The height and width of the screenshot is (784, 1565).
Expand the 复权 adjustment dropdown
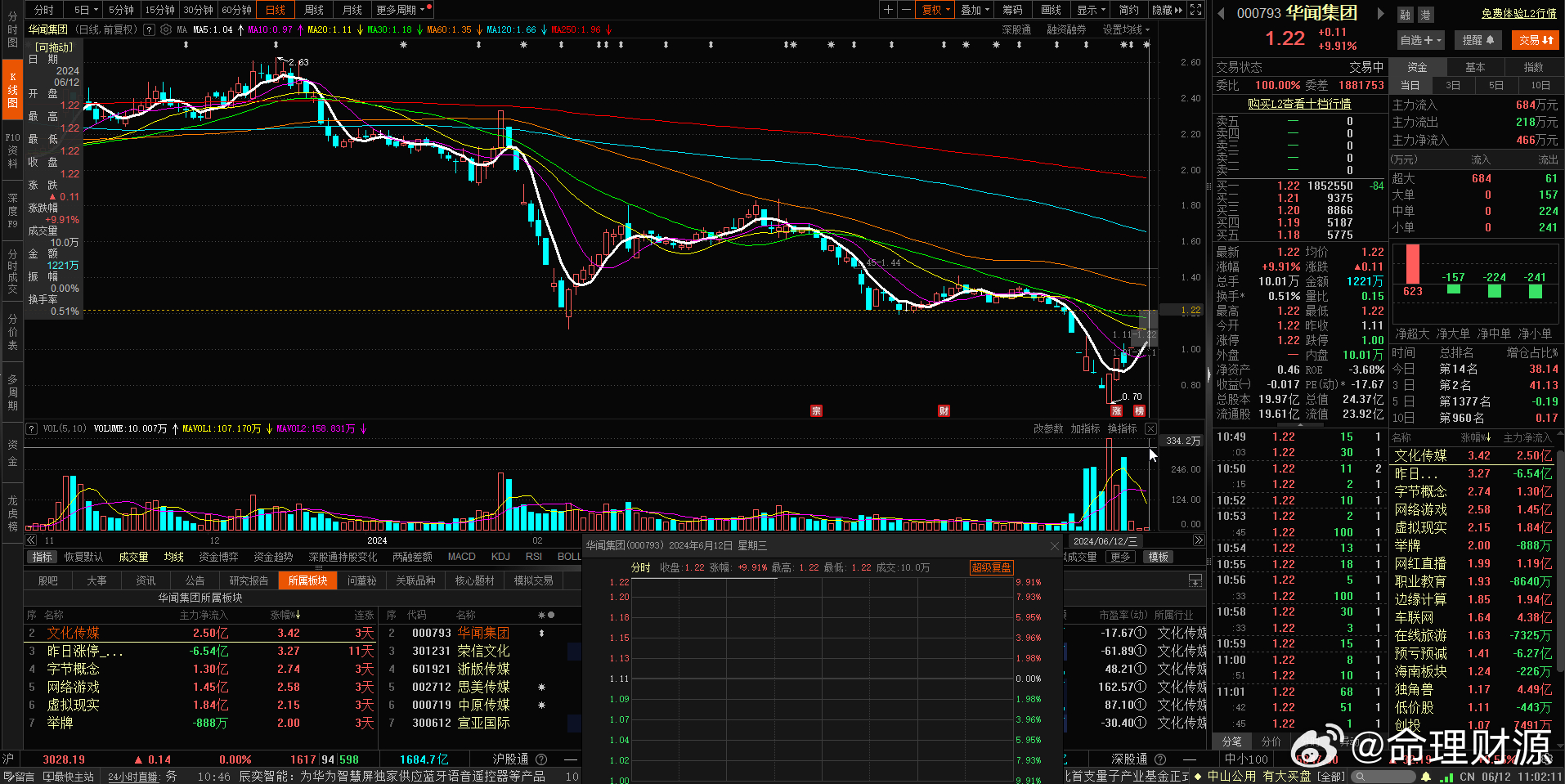coord(935,10)
